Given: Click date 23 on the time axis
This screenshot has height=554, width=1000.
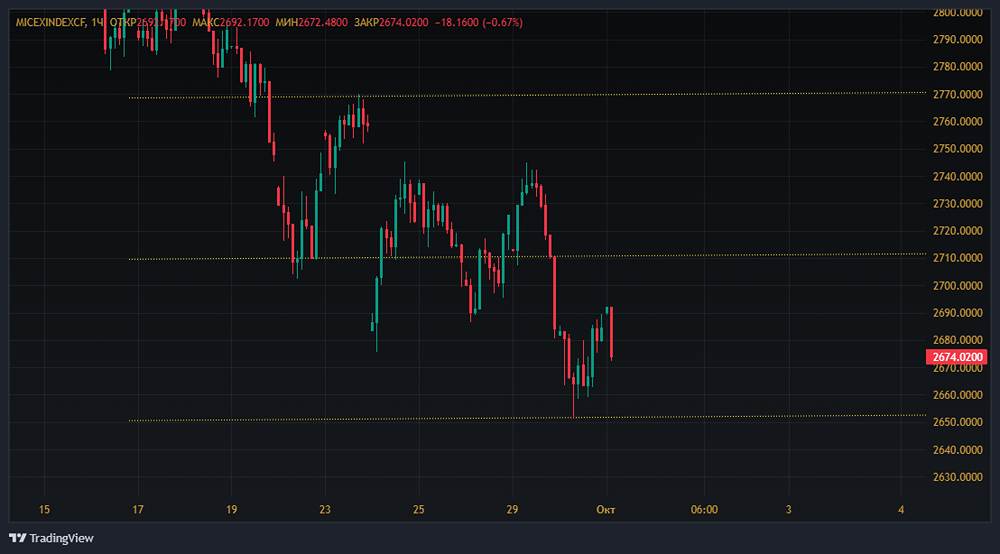Looking at the screenshot, I should (x=325, y=510).
